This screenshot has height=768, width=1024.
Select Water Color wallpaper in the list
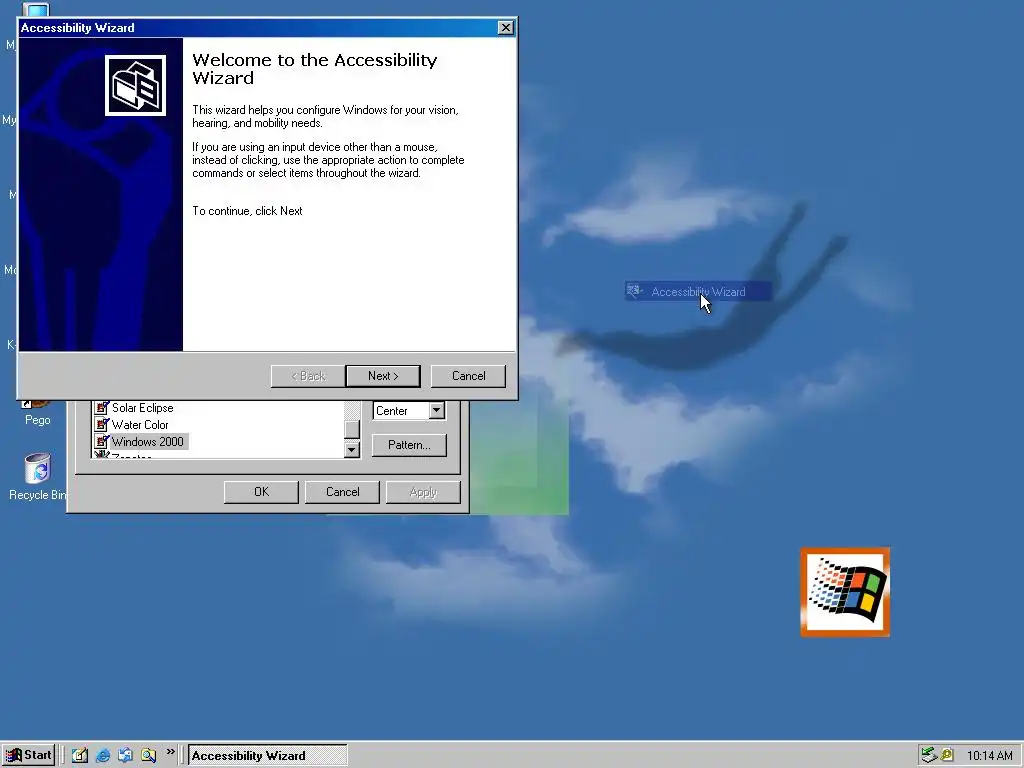(x=140, y=424)
